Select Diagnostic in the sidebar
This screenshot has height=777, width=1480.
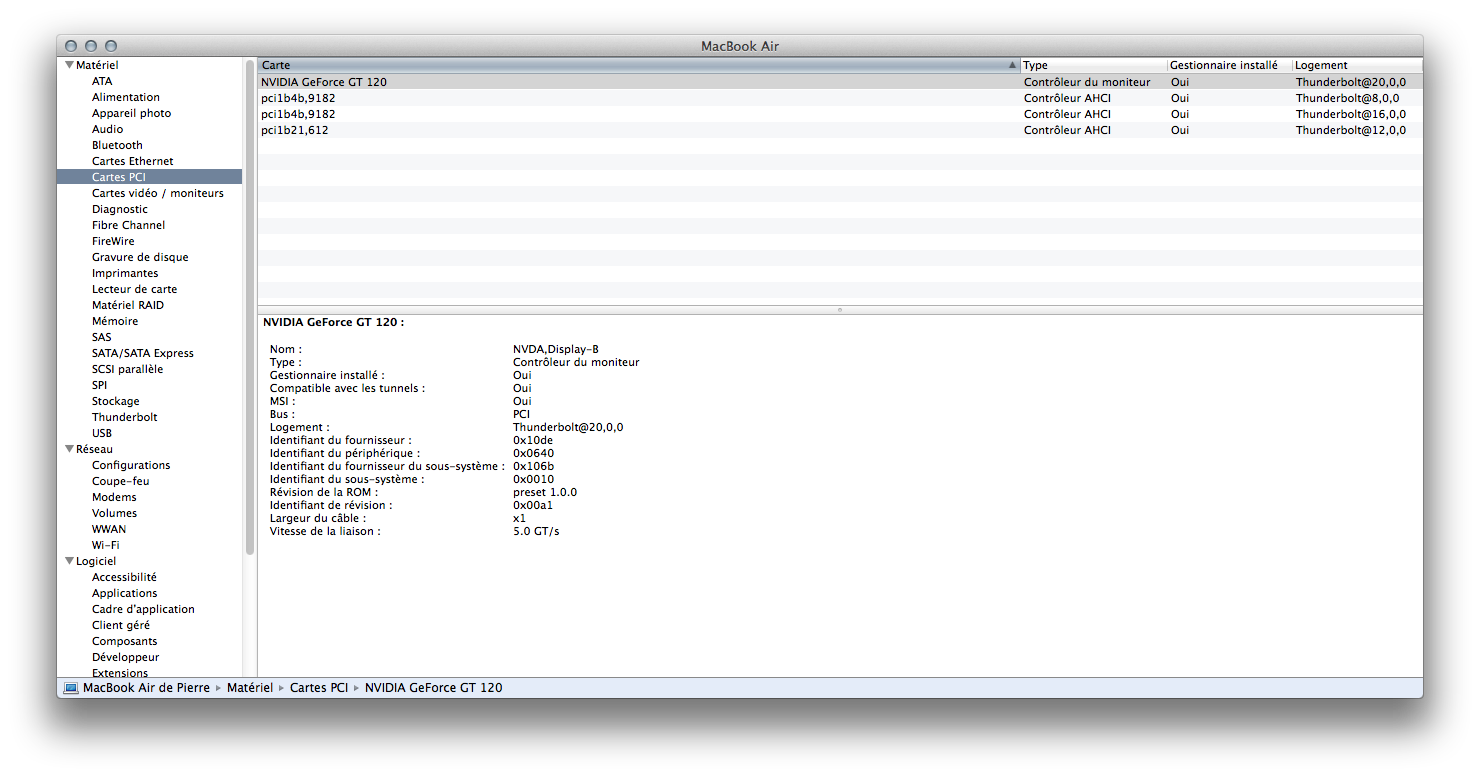click(x=120, y=209)
